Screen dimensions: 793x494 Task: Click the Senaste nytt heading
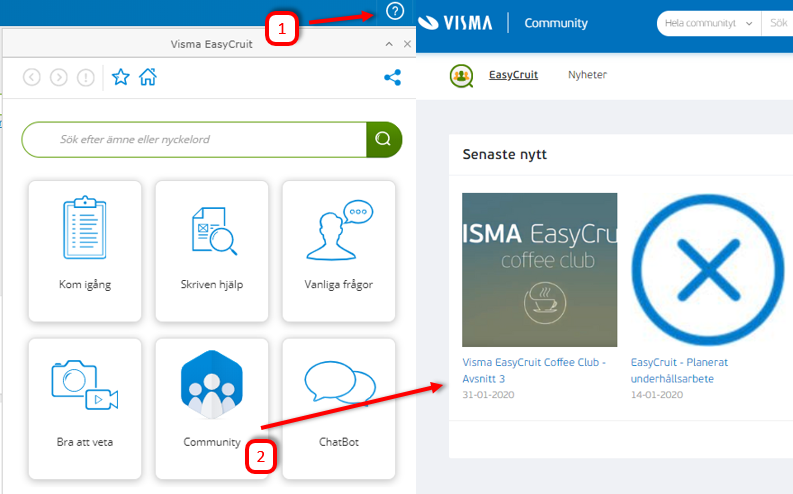click(504, 154)
